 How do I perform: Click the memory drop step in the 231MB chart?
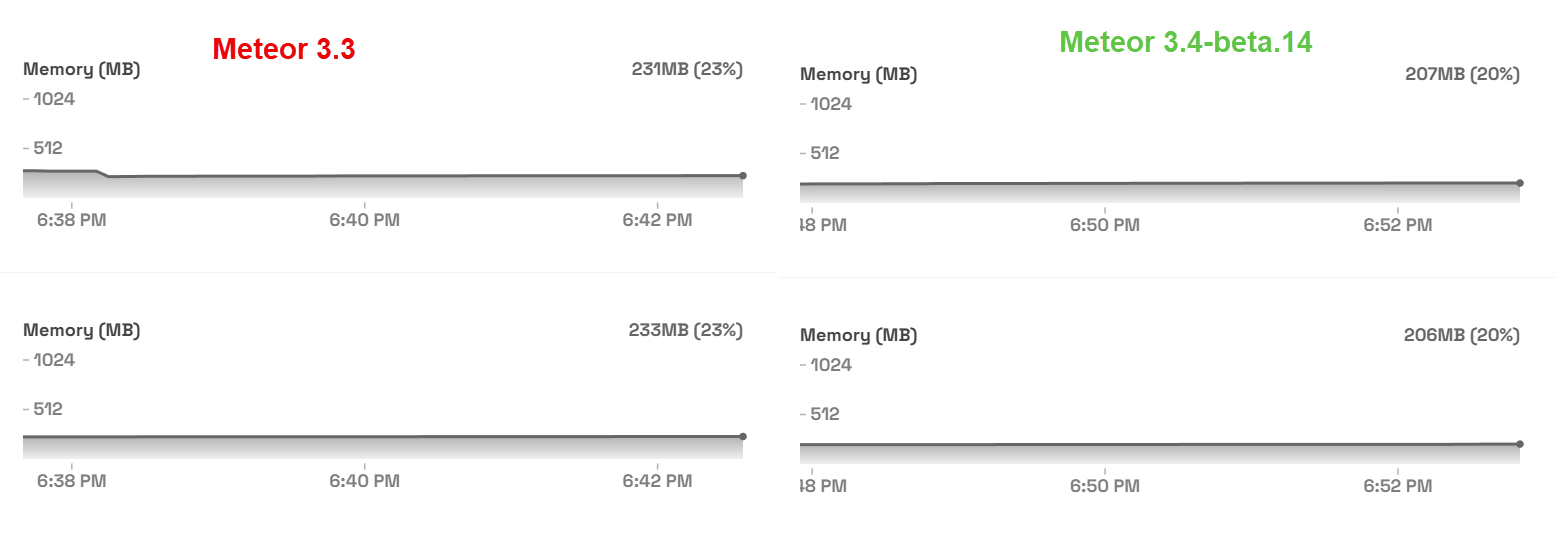(x=103, y=174)
